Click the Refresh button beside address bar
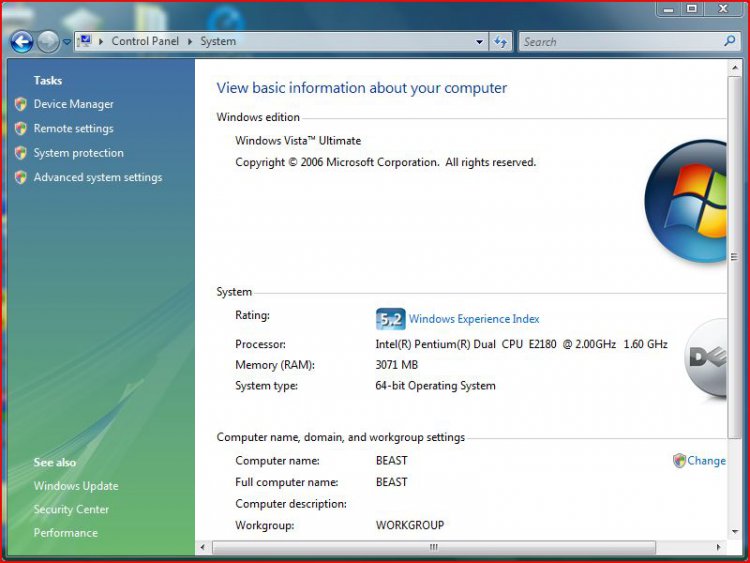Viewport: 750px width, 563px height. tap(501, 42)
